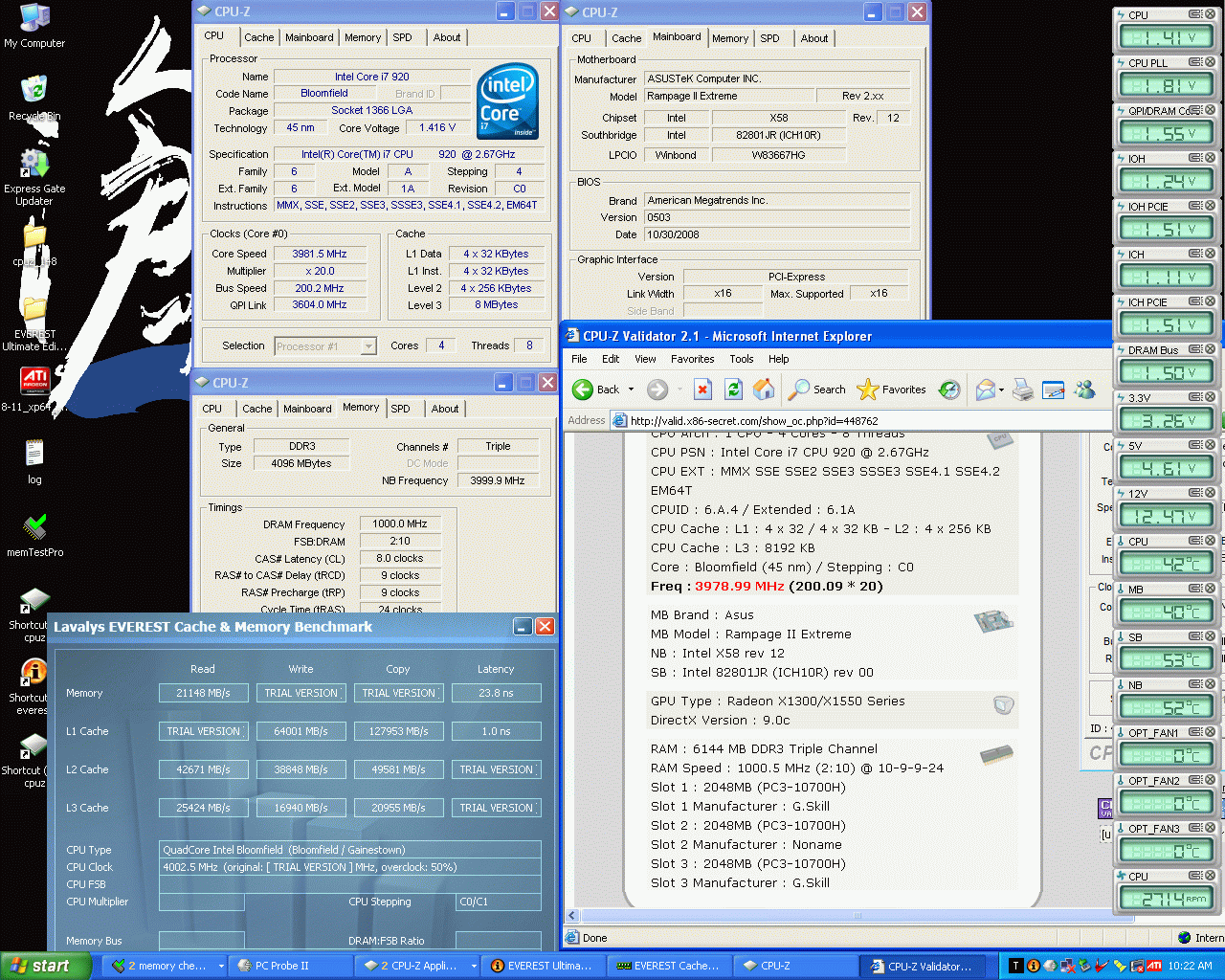Open IE History icon
The image size is (1225, 980).
[x=949, y=390]
